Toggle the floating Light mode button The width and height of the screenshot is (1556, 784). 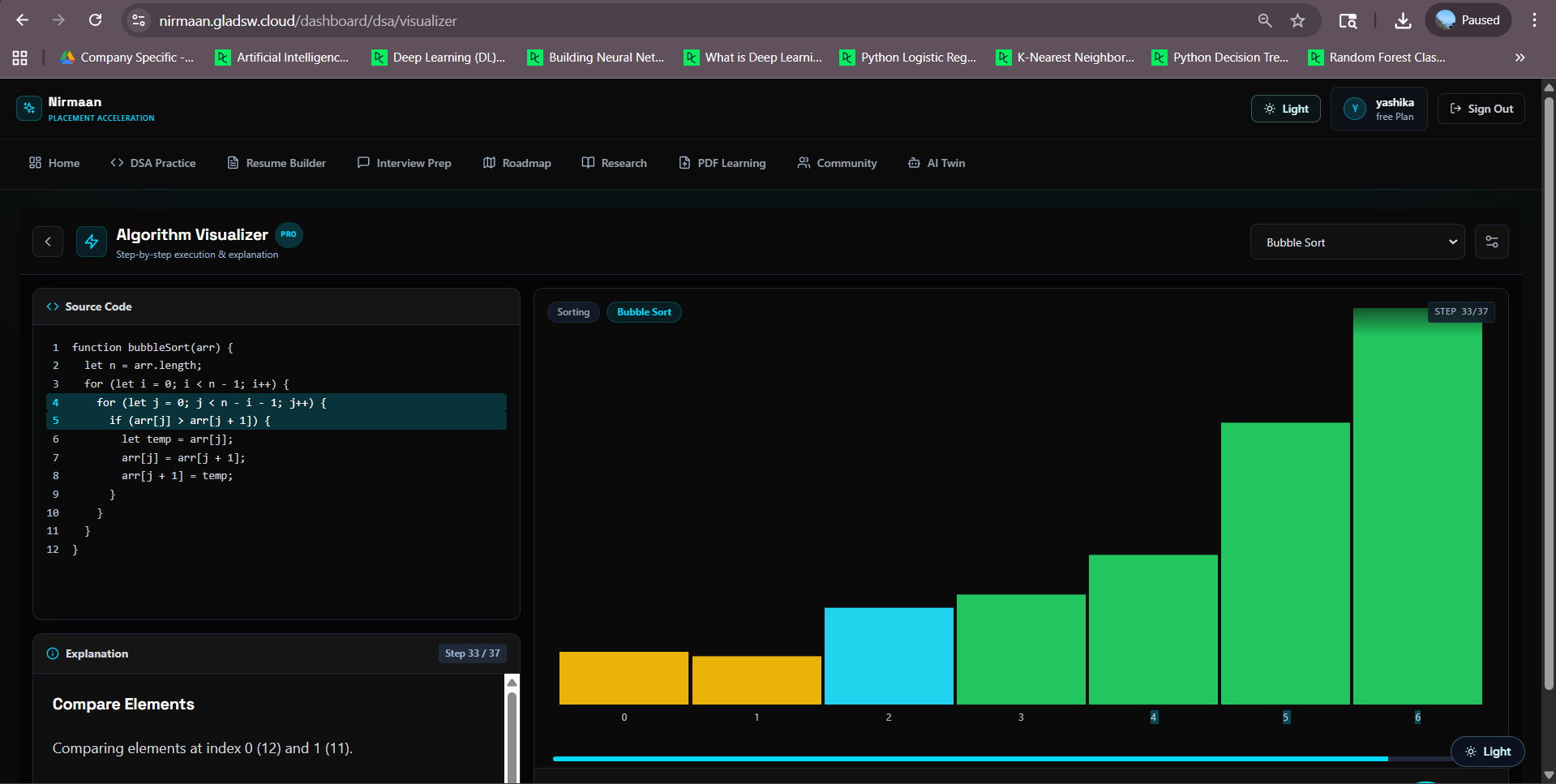(1487, 752)
